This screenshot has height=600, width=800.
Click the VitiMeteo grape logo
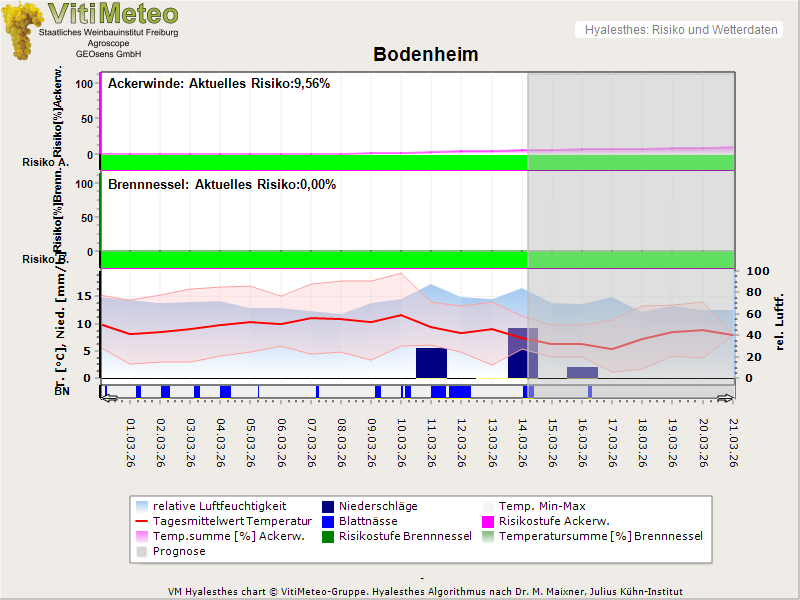[20, 30]
